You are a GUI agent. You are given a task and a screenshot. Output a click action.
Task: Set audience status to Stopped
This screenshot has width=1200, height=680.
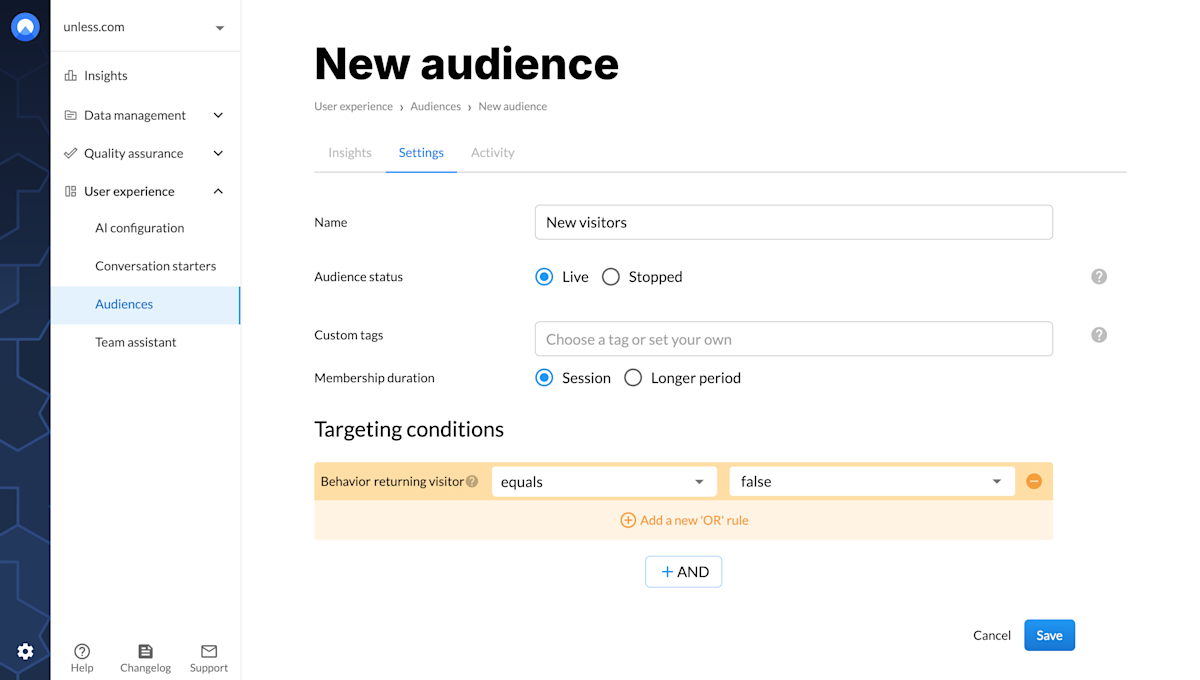click(x=611, y=277)
